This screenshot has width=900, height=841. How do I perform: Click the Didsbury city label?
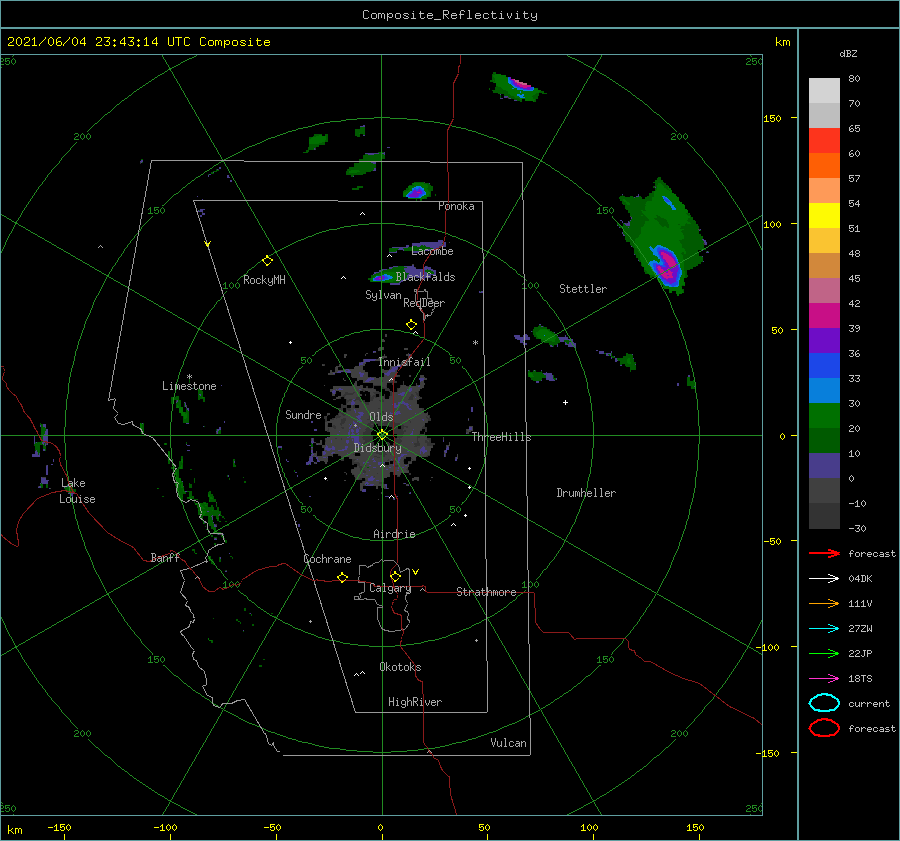pyautogui.click(x=377, y=448)
